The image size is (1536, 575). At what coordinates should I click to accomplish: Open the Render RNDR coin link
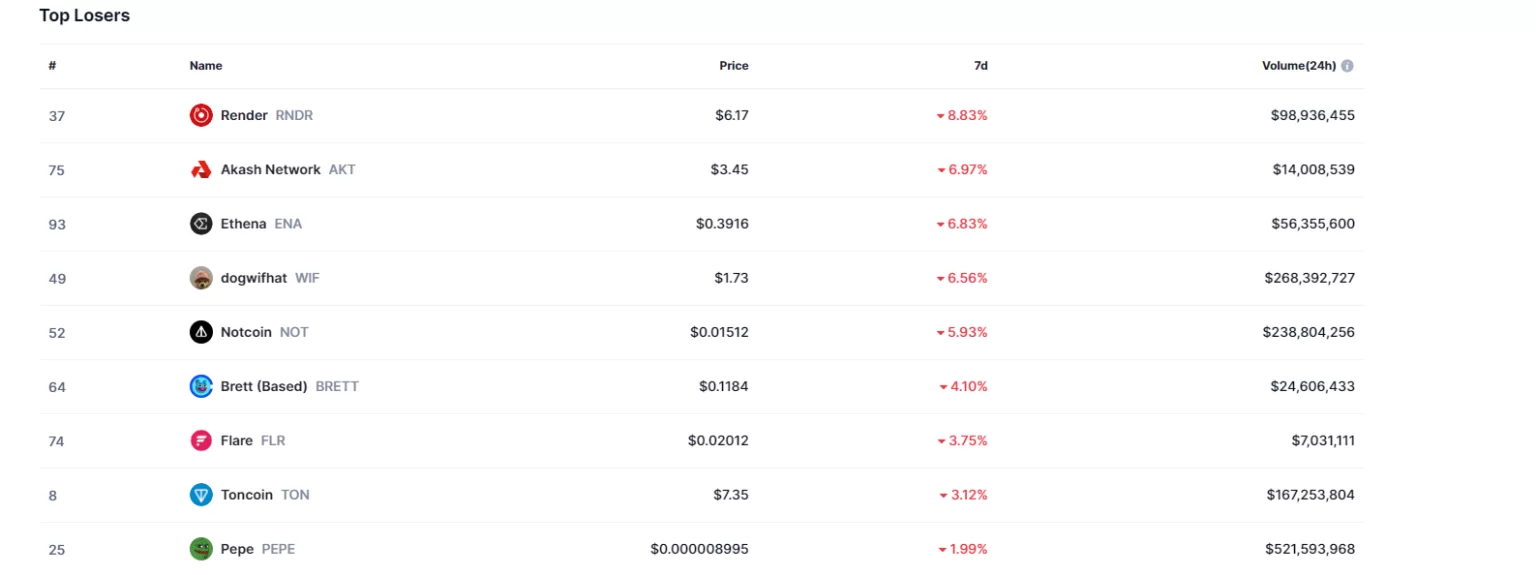[266, 116]
